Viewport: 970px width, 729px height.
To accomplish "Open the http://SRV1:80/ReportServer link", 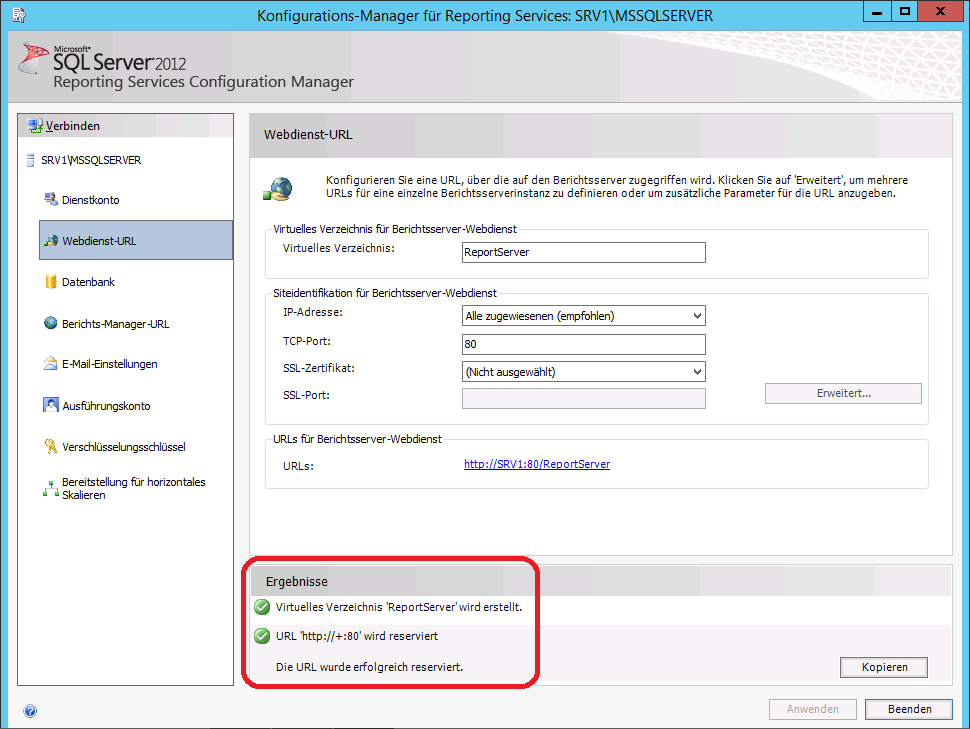I will pyautogui.click(x=537, y=464).
